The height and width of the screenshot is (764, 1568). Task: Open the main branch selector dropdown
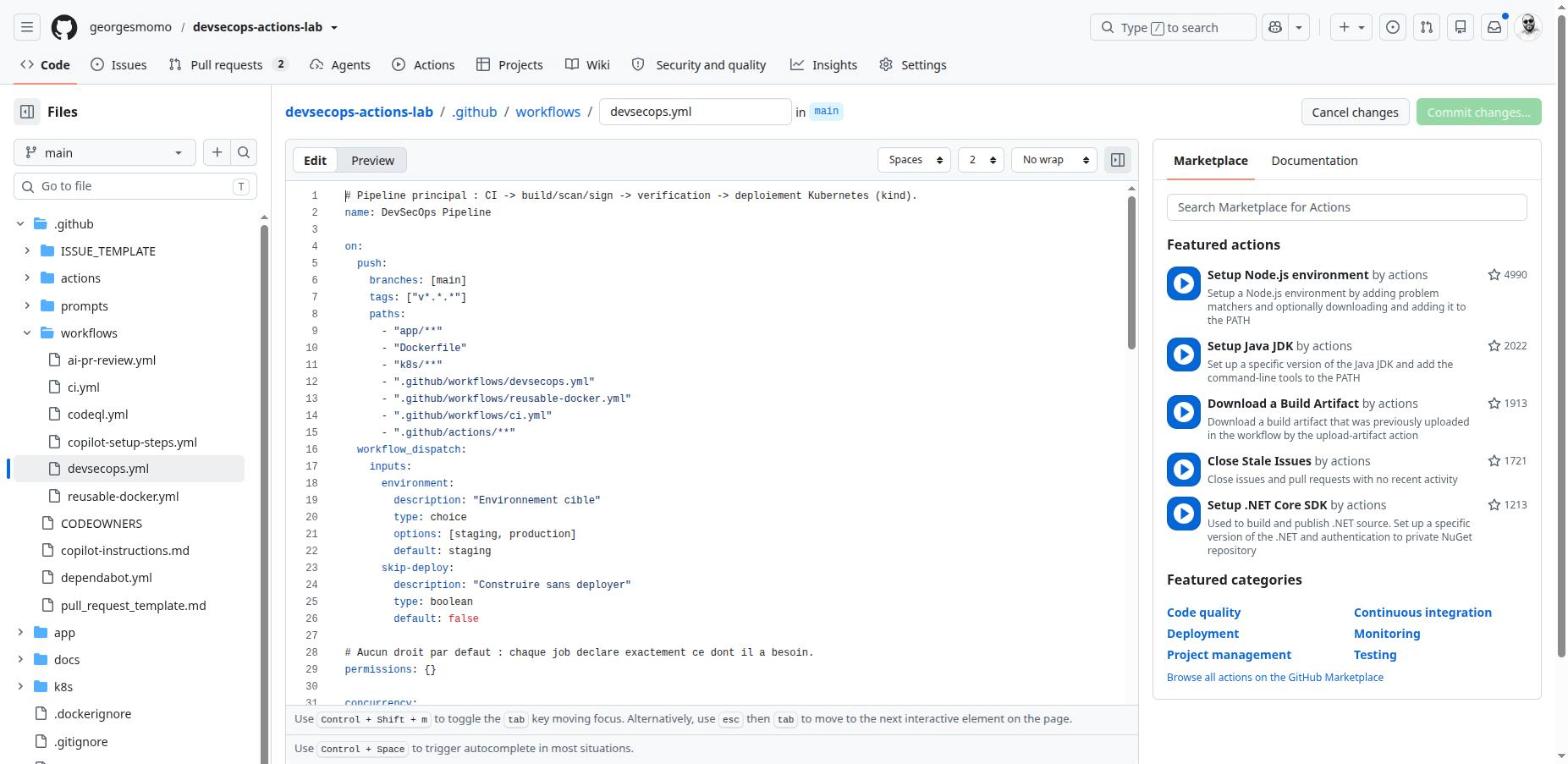[104, 152]
